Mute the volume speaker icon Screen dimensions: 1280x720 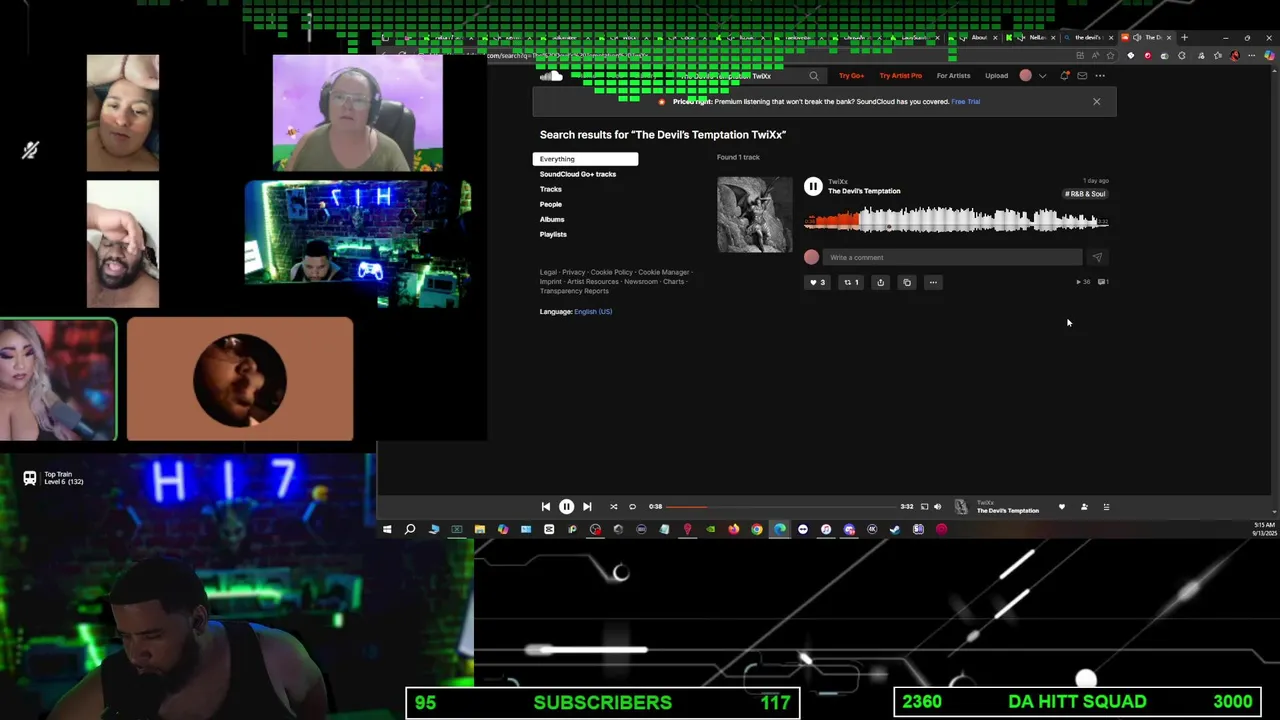[x=937, y=507]
